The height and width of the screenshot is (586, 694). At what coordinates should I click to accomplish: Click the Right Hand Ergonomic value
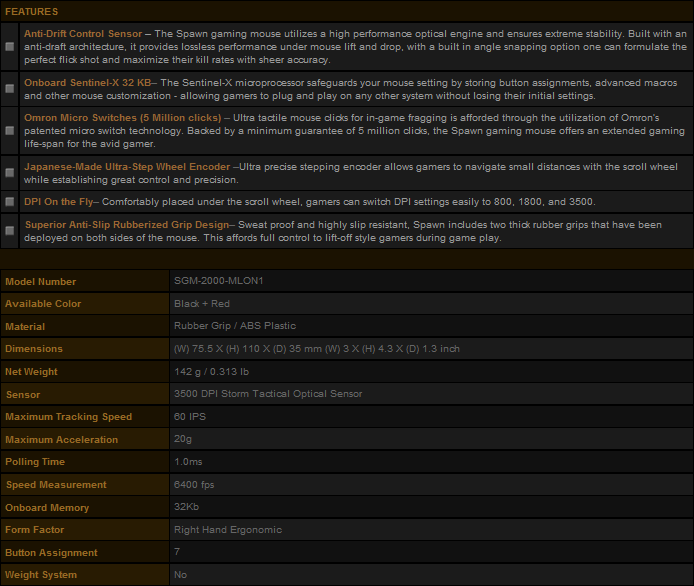click(228, 529)
